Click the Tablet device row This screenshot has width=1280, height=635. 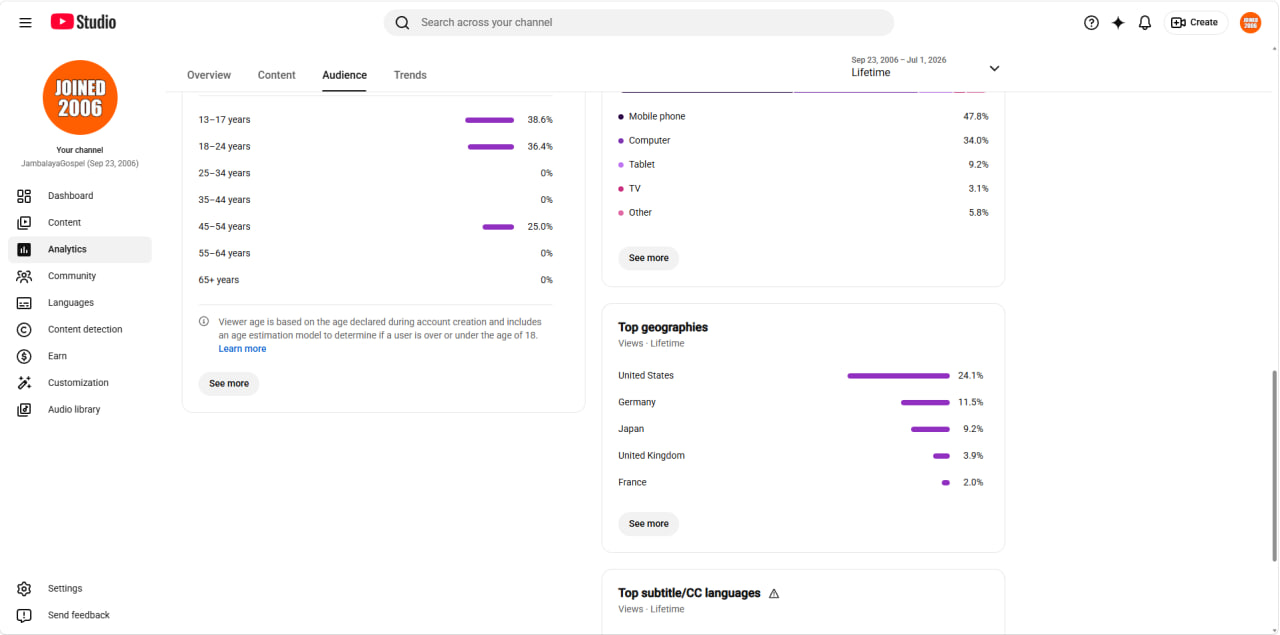[803, 165]
